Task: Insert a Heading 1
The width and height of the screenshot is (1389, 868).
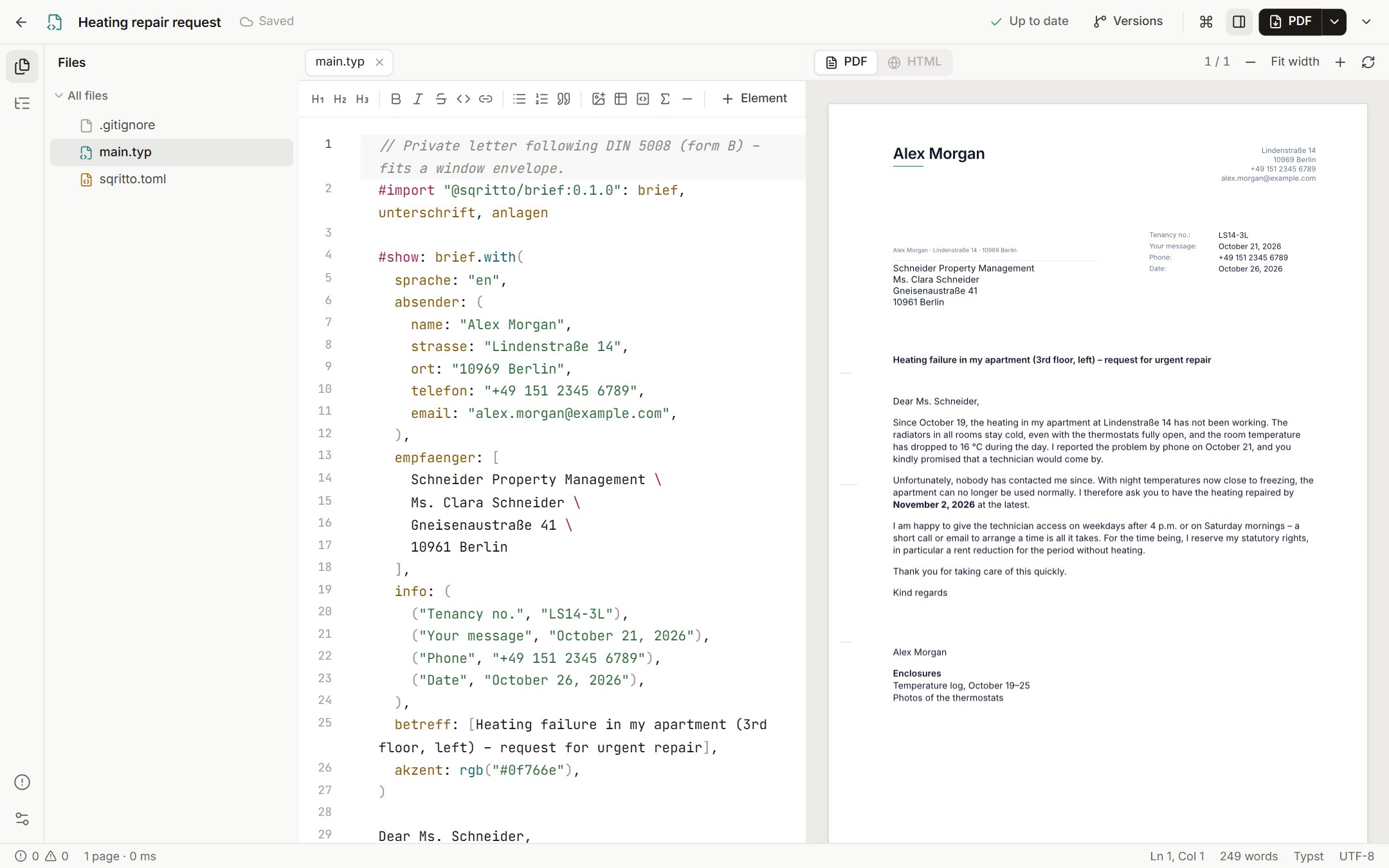Action: (x=318, y=99)
